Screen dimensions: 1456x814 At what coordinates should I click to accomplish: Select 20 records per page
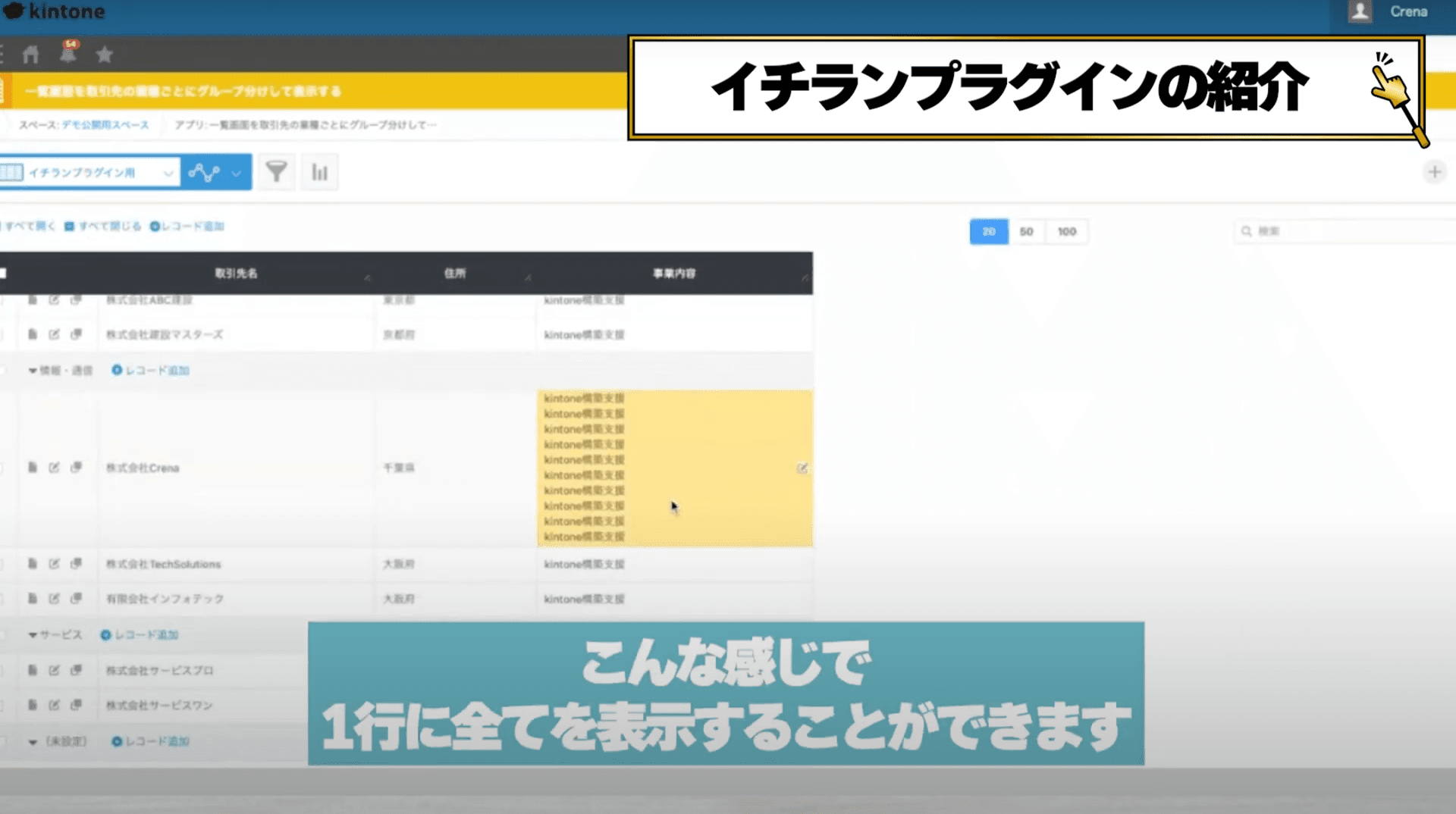[x=989, y=232]
